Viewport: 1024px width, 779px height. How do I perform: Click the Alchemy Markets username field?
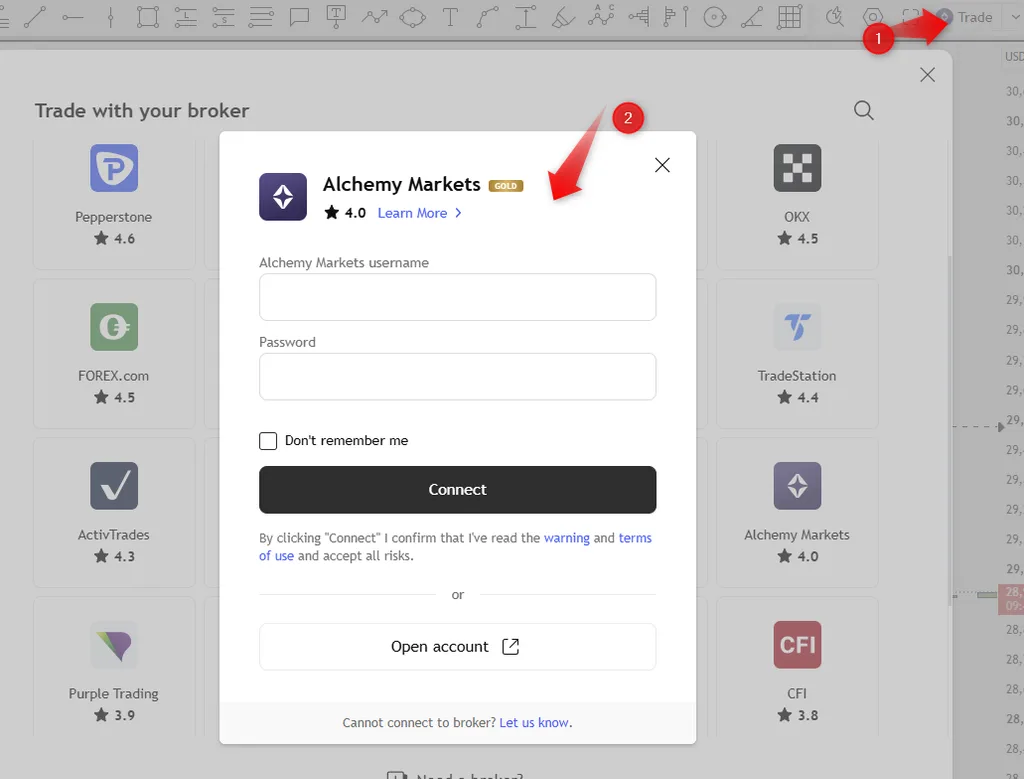[x=457, y=297]
